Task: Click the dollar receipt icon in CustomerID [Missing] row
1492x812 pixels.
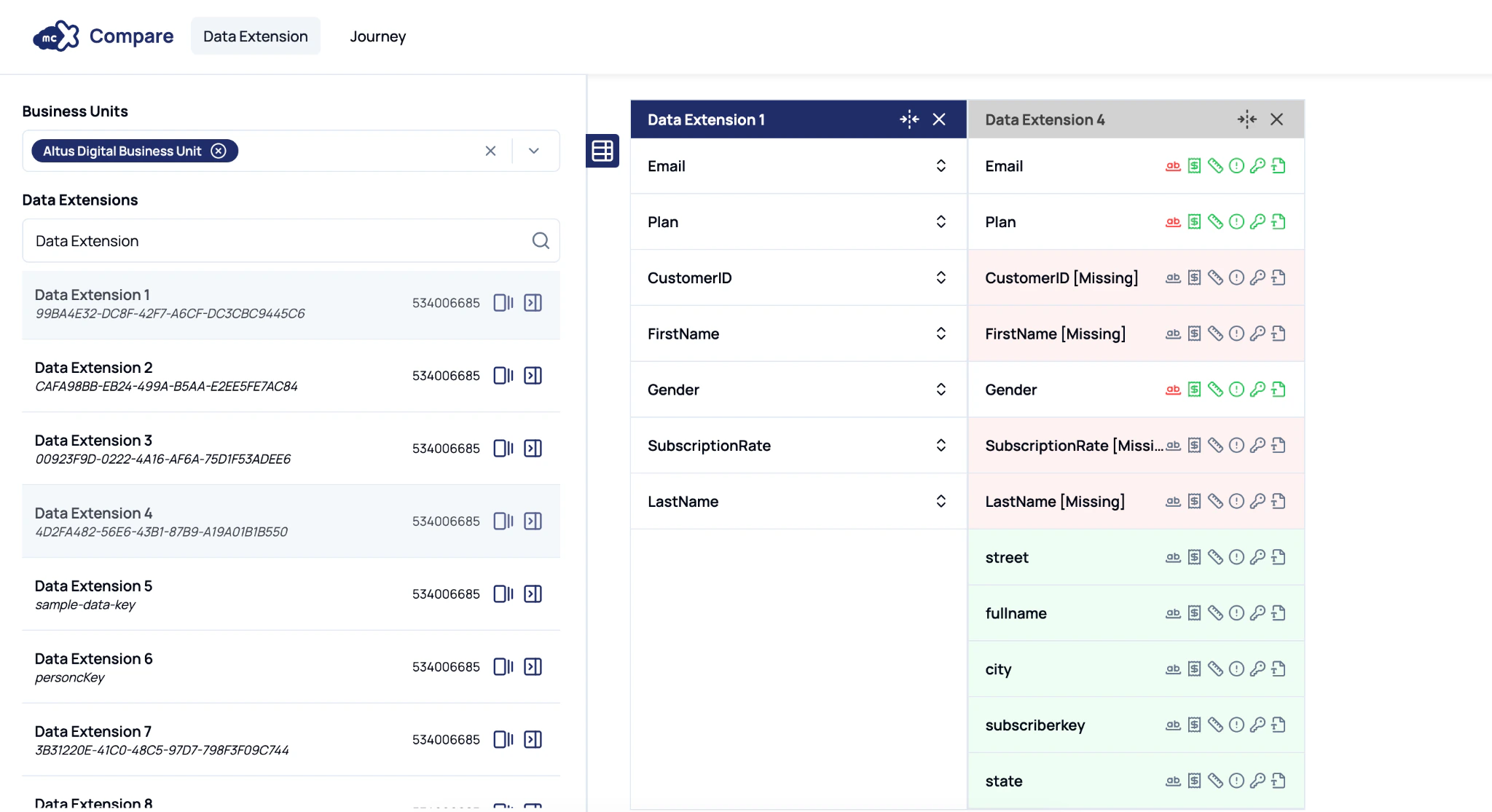Action: 1194,277
